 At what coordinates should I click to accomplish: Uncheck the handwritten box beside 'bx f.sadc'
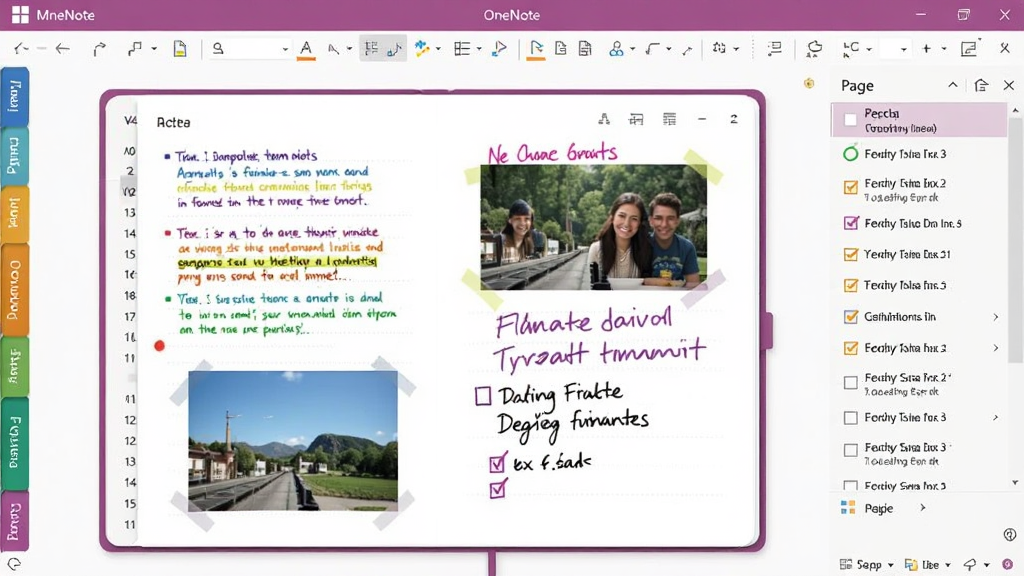pyautogui.click(x=497, y=463)
